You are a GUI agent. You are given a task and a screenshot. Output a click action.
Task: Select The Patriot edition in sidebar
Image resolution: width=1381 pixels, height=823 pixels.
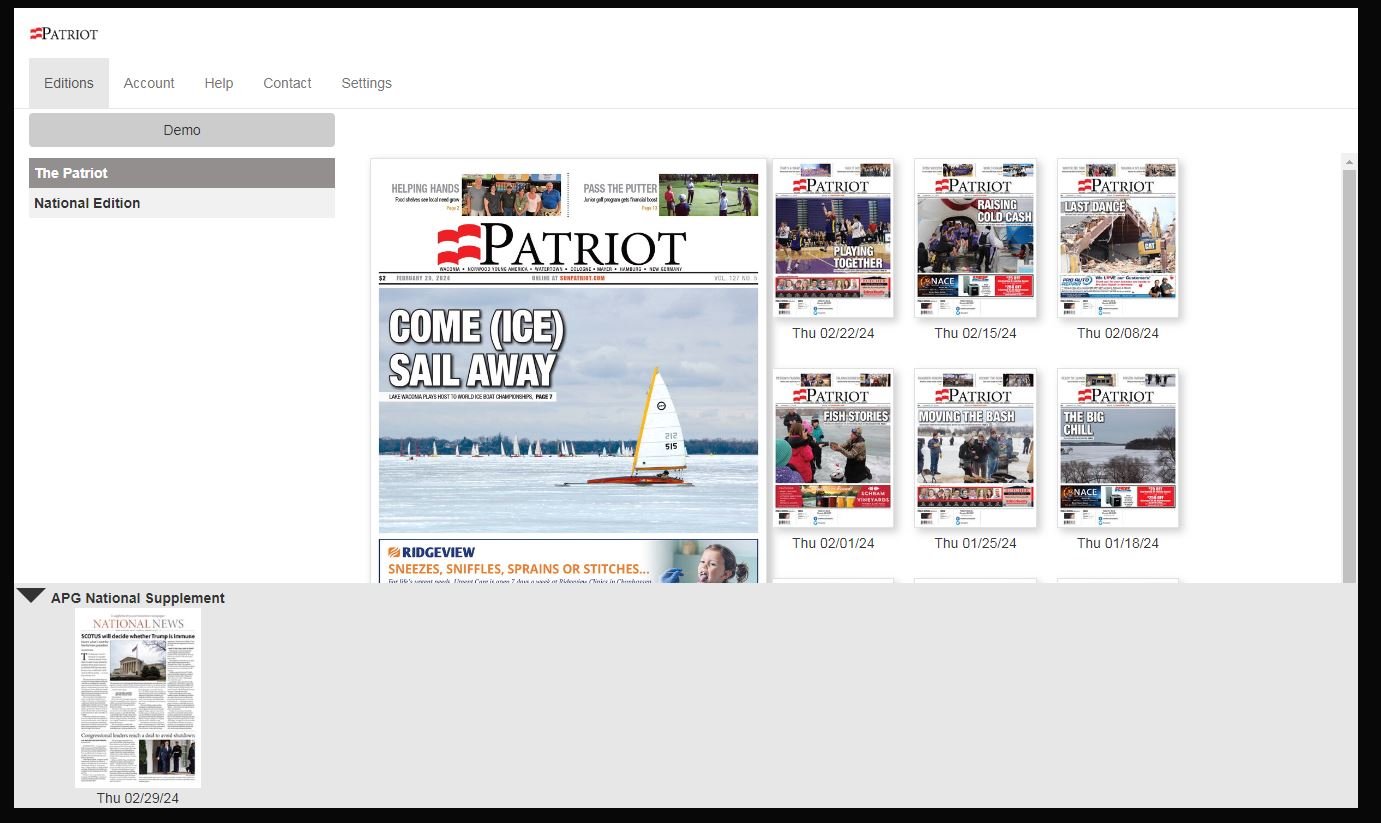pyautogui.click(x=181, y=173)
